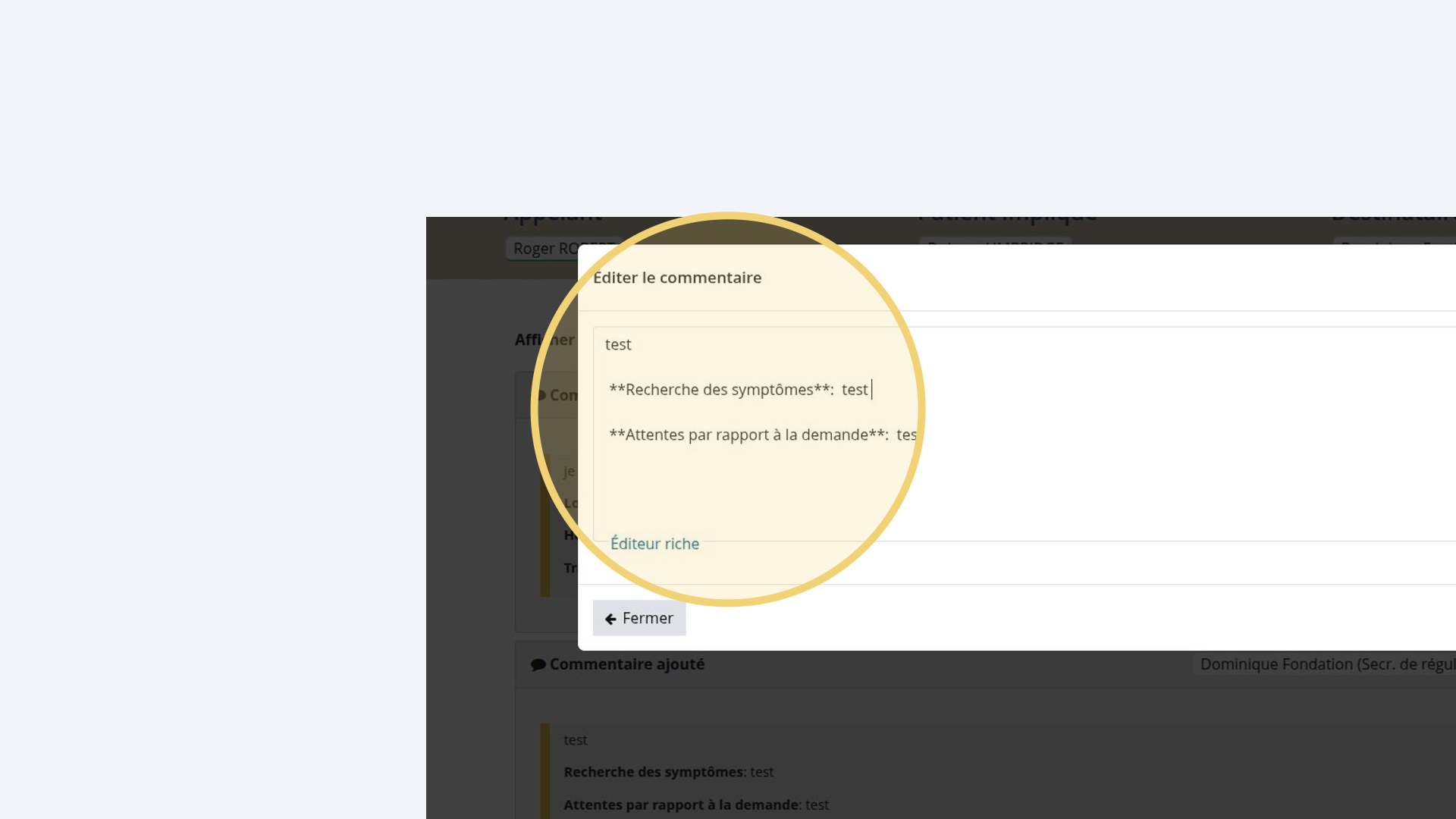Click the 'Editer le commentaire' dialog title

[677, 278]
